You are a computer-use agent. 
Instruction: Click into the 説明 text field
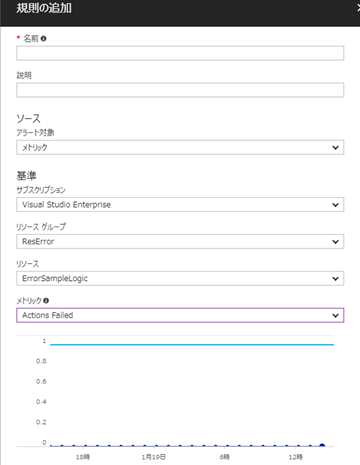point(180,90)
